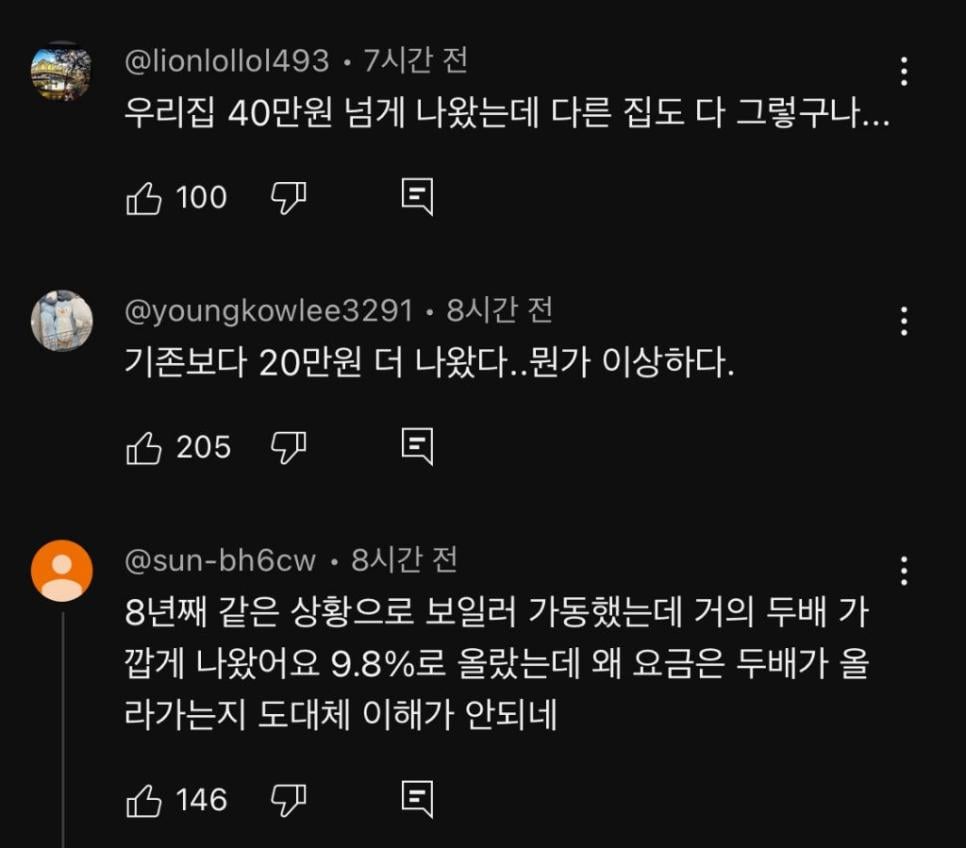
Task: Click the orange @sun-bh6cw avatar
Action: 62,571
